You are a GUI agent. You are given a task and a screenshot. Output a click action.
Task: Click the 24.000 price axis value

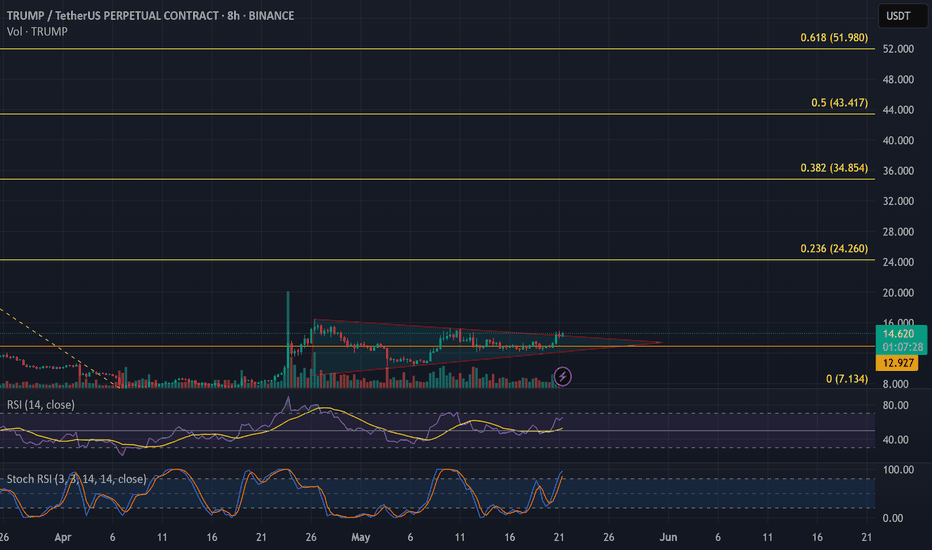coord(898,262)
